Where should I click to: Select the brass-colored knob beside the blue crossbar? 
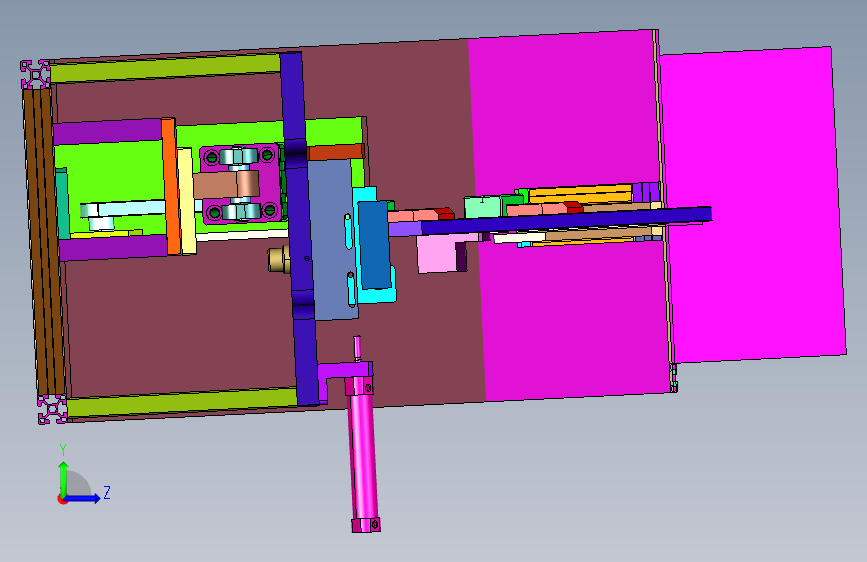279,259
